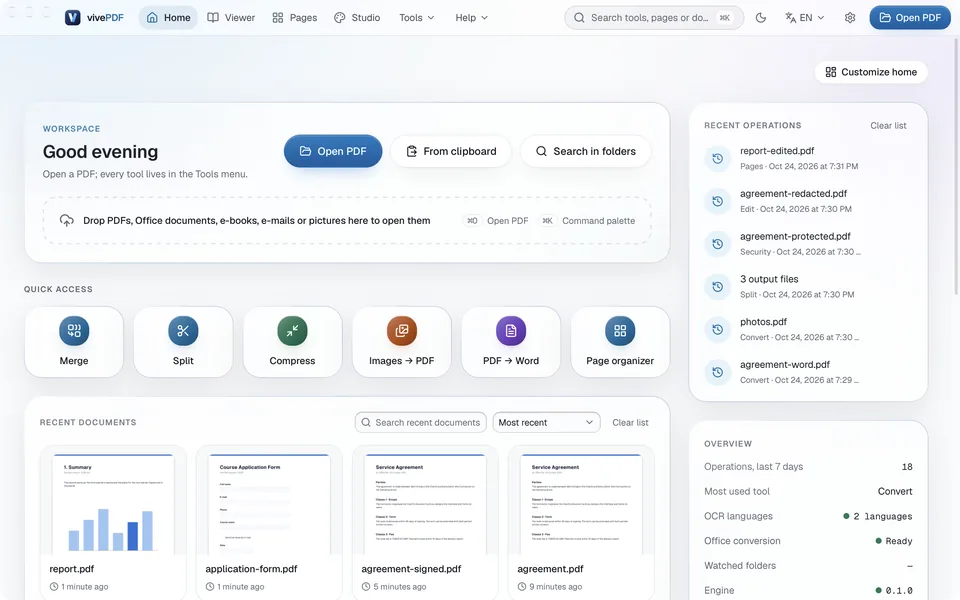Click history icon beside 3 output files
960x600 pixels.
[x=718, y=287]
